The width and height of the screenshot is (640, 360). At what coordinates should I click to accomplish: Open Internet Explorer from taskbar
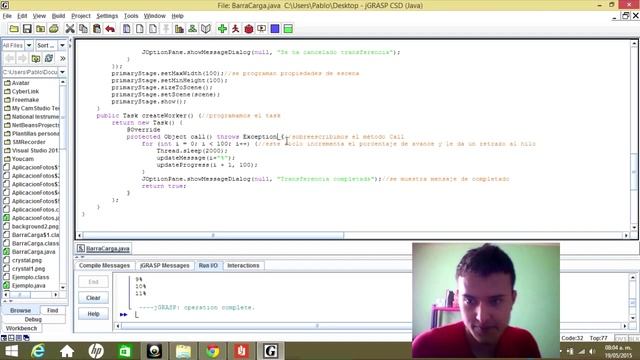coord(38,351)
